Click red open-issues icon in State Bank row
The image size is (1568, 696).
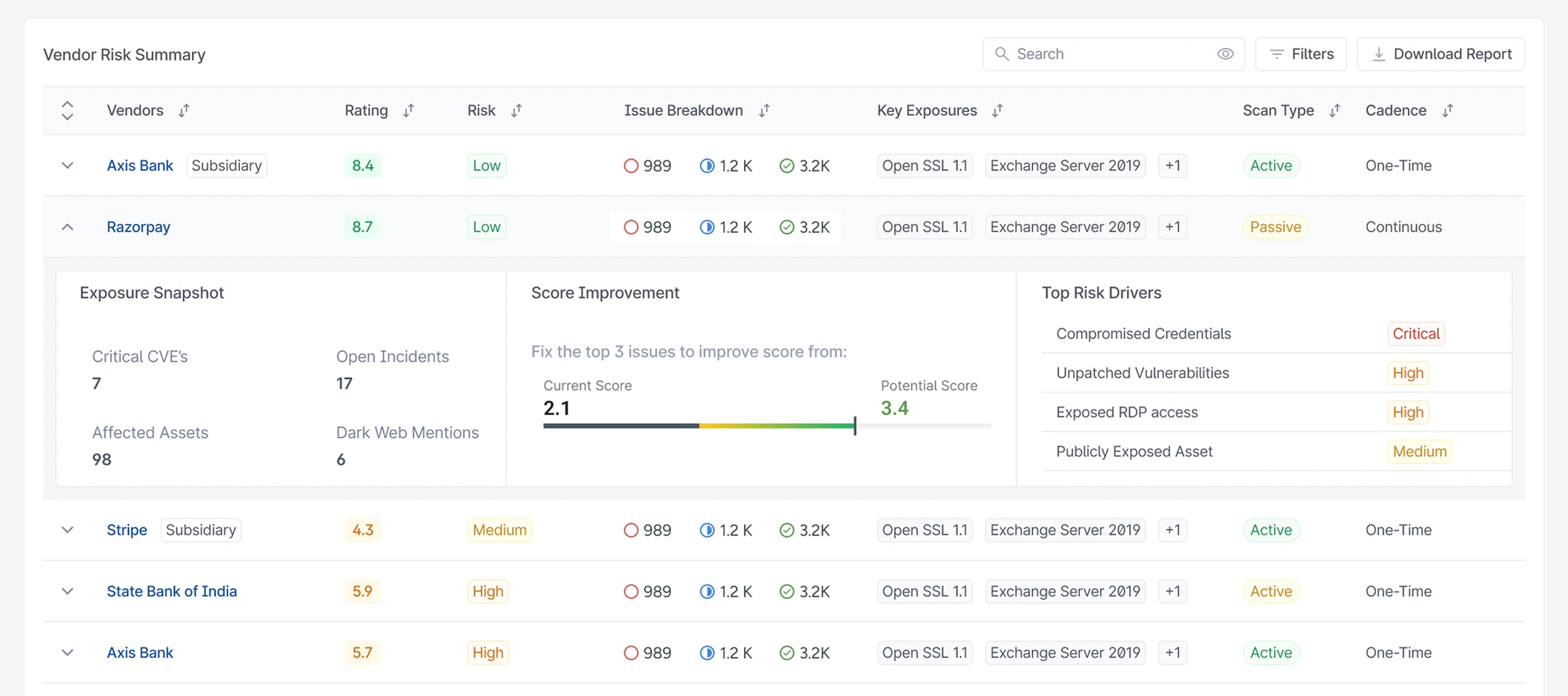point(630,592)
